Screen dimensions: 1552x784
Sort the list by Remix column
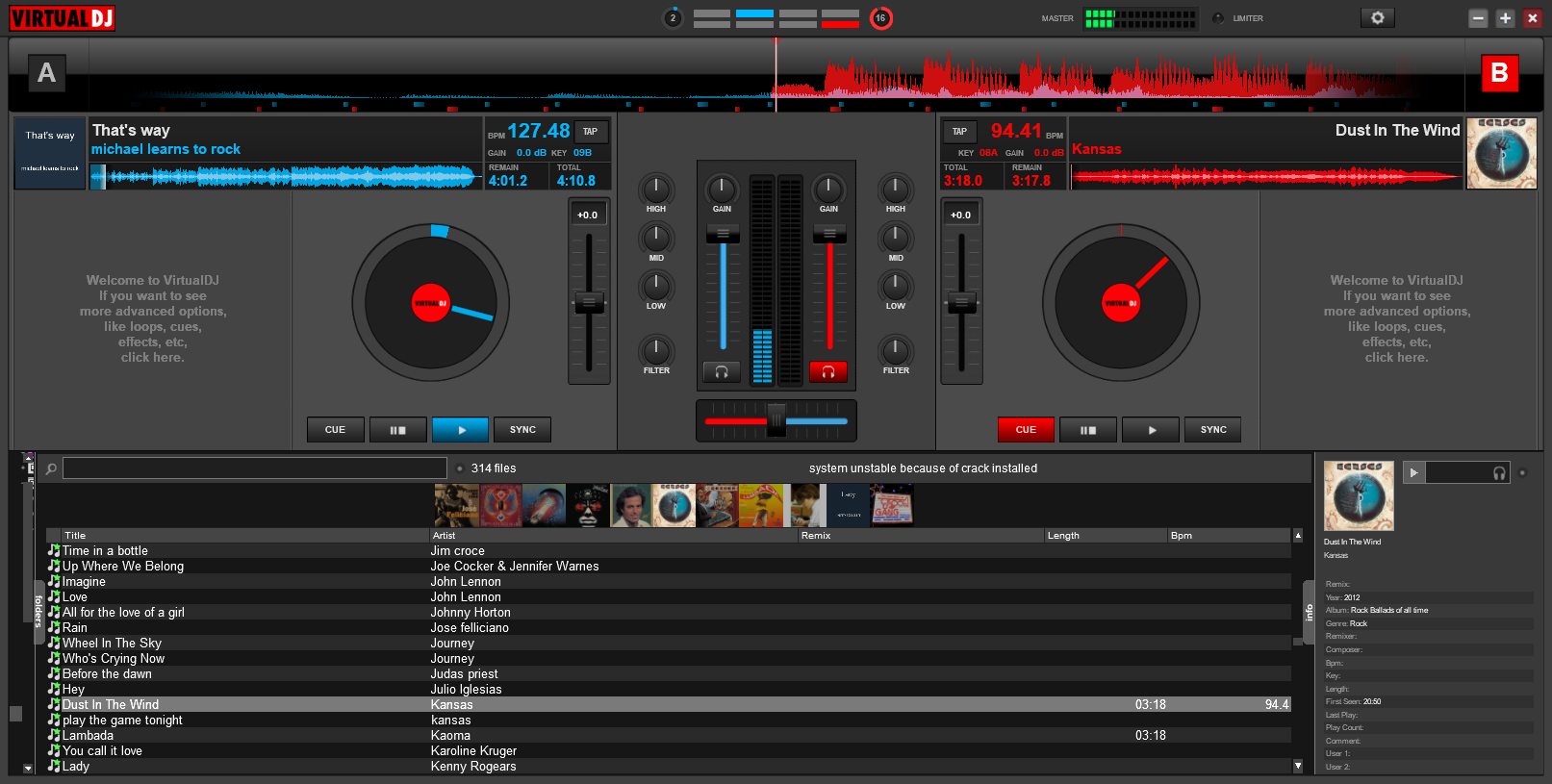coord(921,536)
